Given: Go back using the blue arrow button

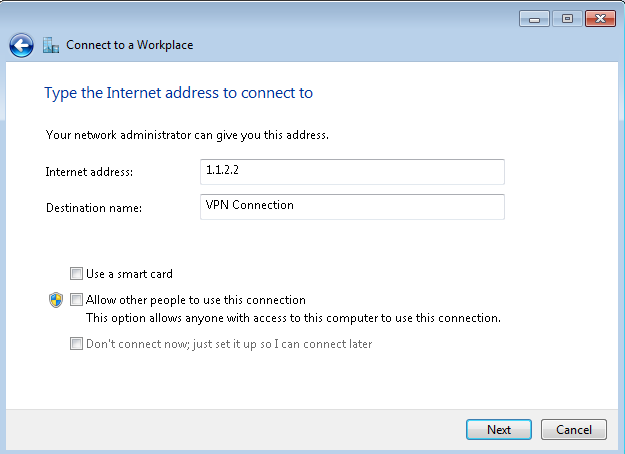Looking at the screenshot, I should coord(21,45).
